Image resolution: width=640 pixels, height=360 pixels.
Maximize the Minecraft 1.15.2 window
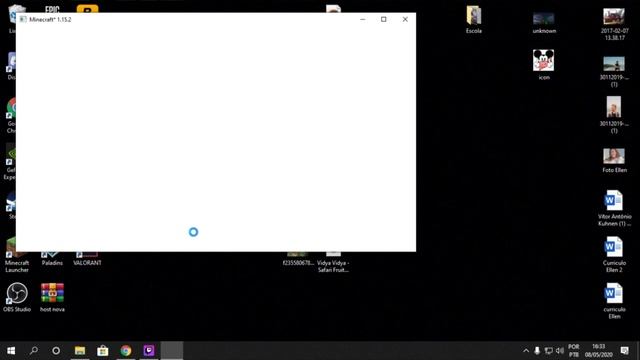pyautogui.click(x=384, y=19)
